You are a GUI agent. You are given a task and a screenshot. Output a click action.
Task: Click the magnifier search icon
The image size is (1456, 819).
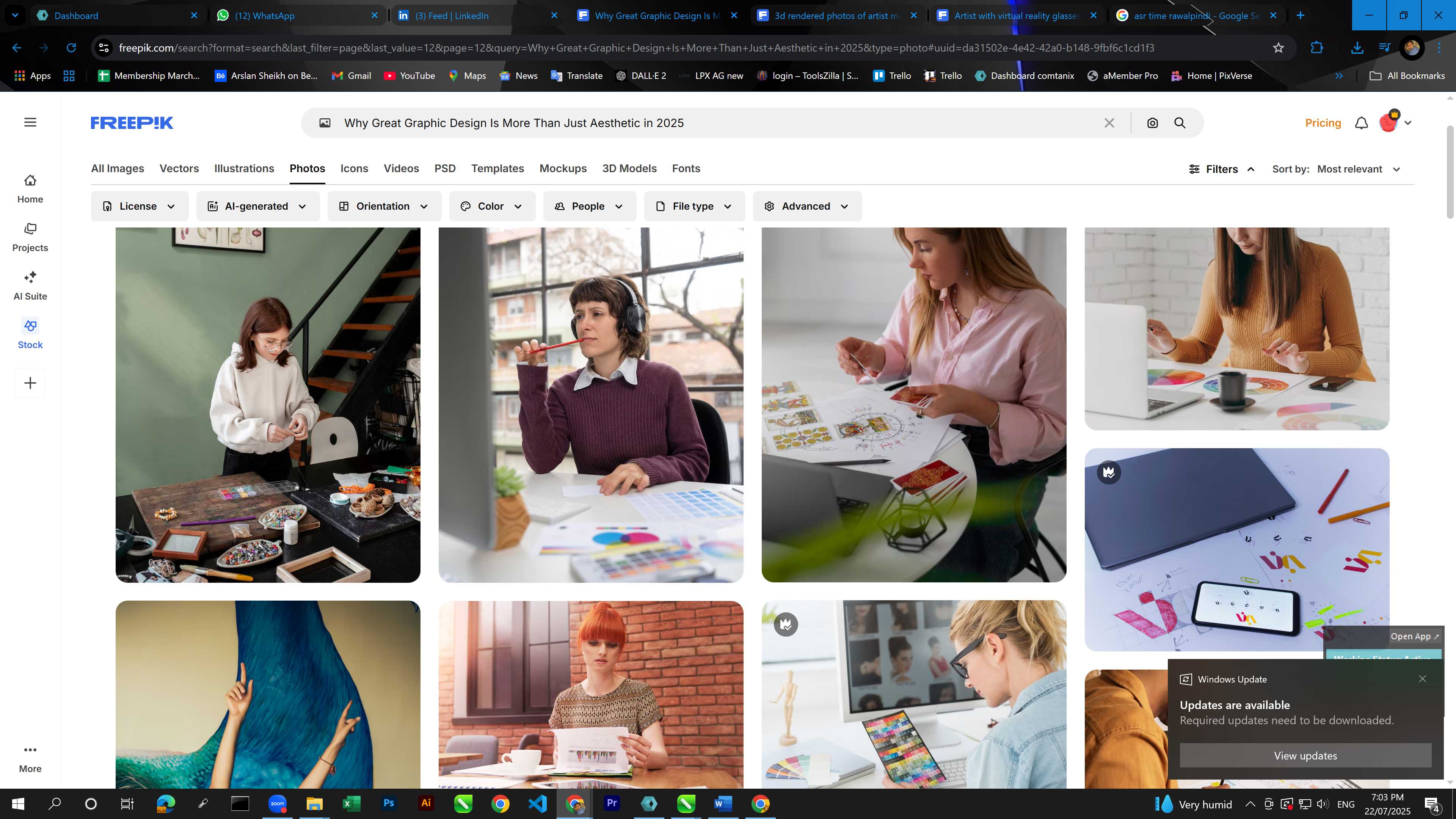[x=1180, y=122]
